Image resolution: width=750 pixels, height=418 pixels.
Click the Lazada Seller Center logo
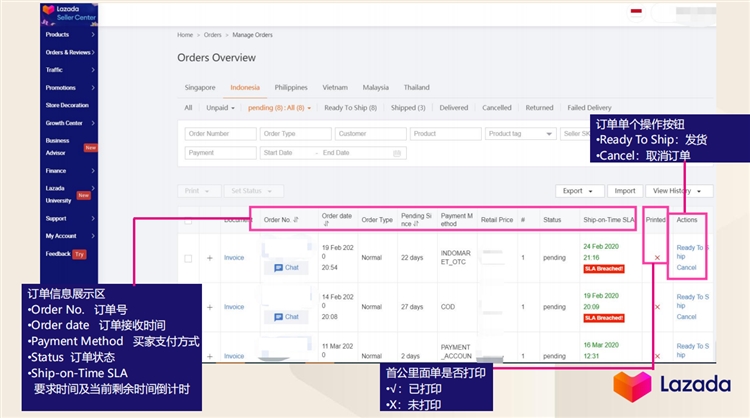pos(69,13)
